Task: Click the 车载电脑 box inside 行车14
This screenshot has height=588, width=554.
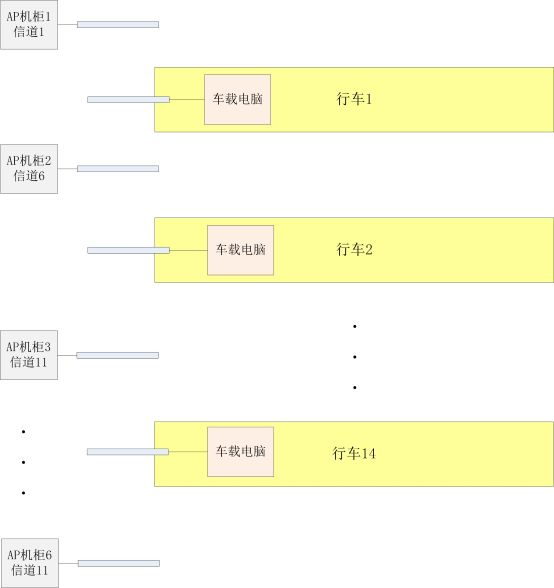Action: pyautogui.click(x=240, y=452)
